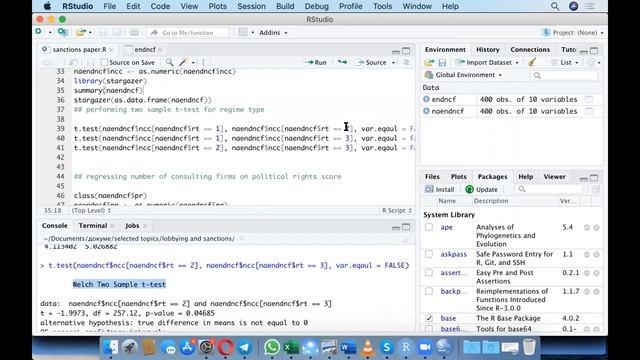Check the askpass package checkbox

point(429,254)
